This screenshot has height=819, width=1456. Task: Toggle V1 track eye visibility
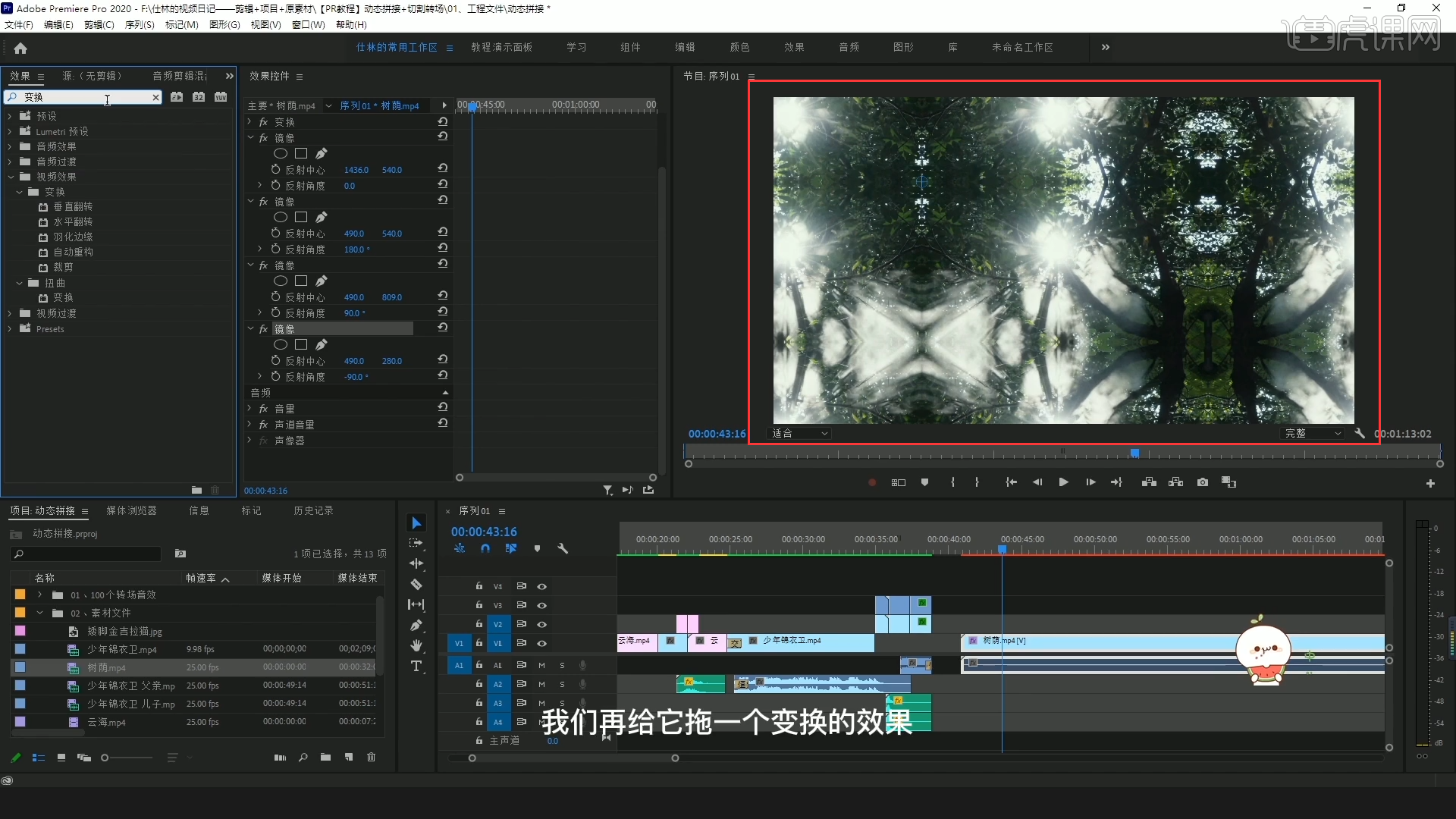tap(541, 643)
